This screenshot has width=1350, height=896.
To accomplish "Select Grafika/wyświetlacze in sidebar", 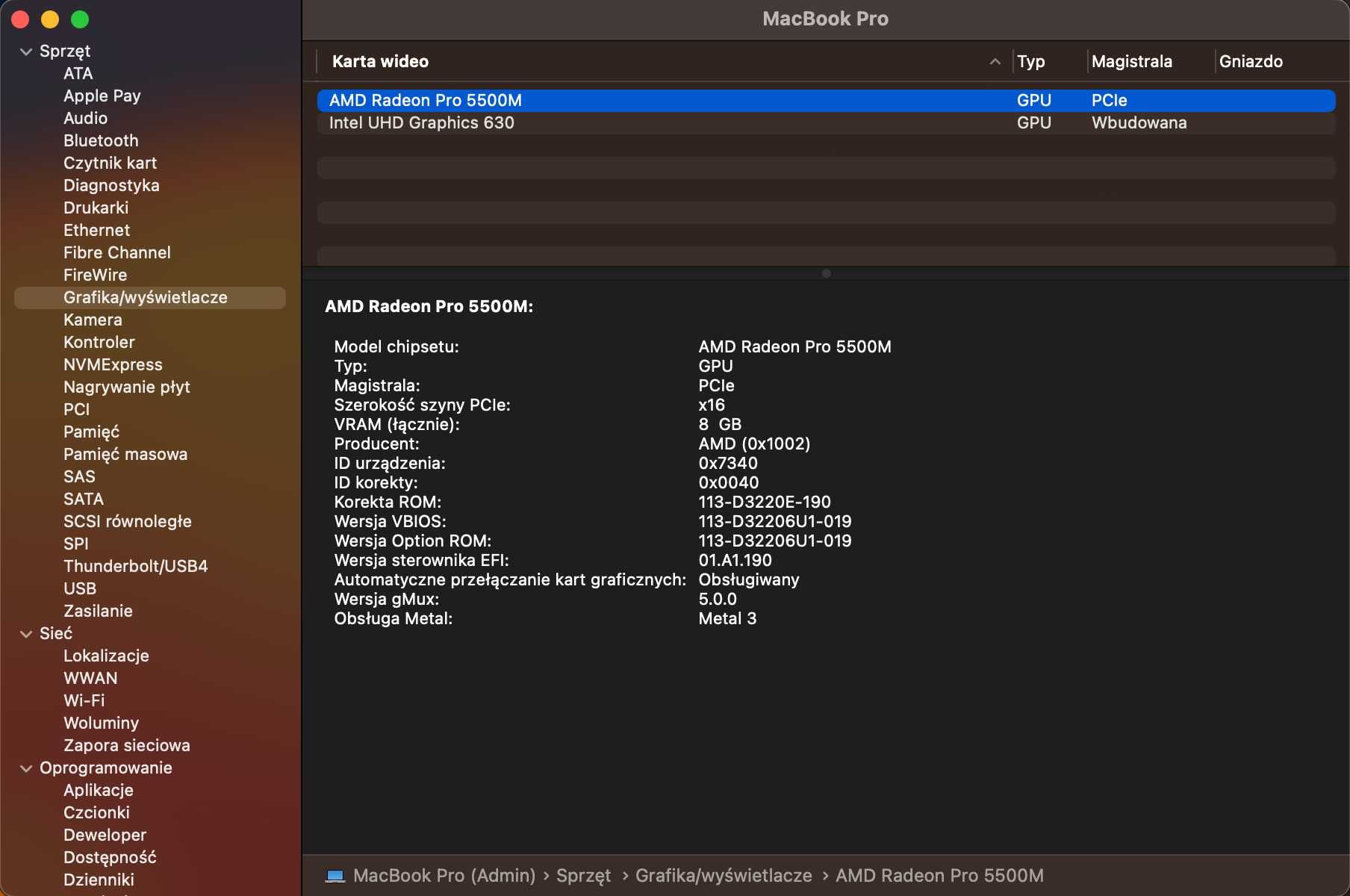I will (149, 297).
